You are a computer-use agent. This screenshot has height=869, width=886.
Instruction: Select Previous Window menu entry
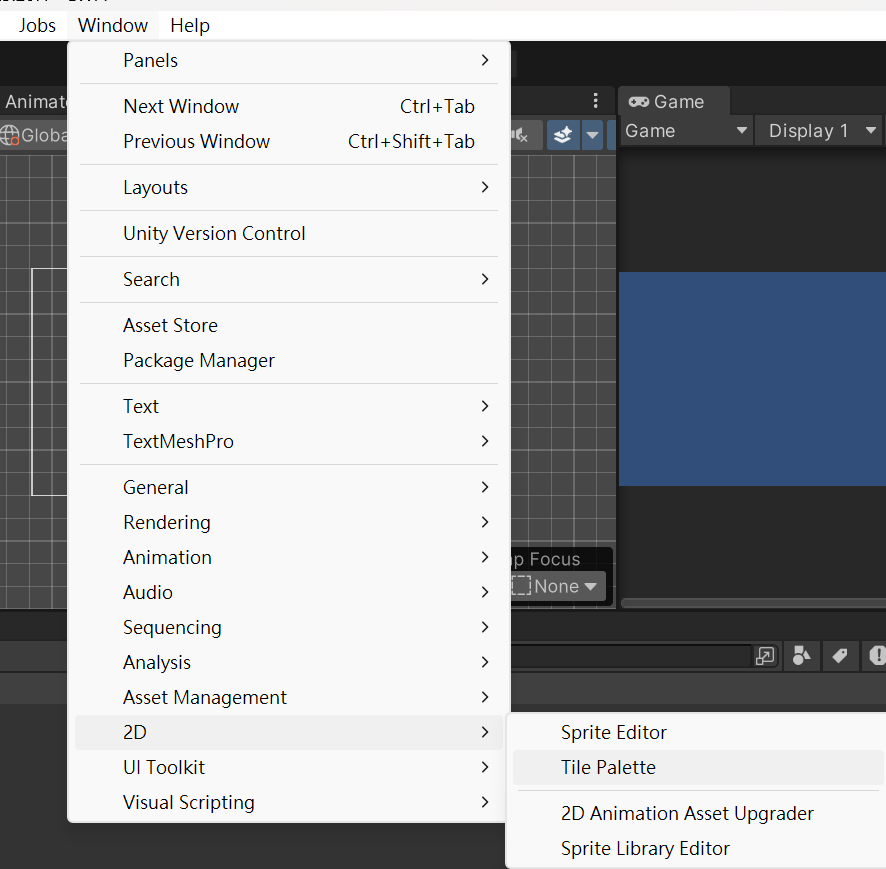tap(289, 141)
